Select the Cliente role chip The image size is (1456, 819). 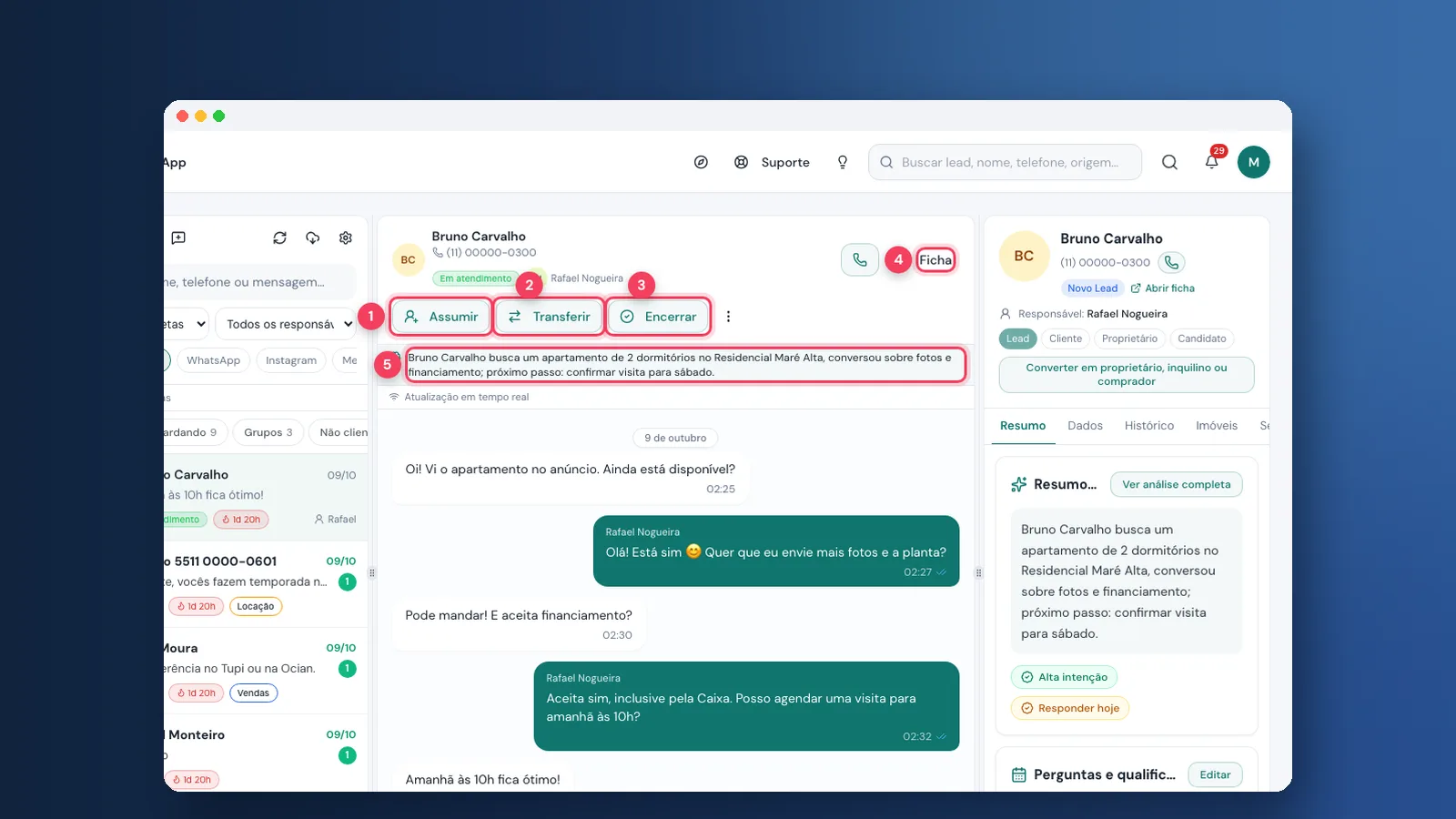(x=1066, y=339)
